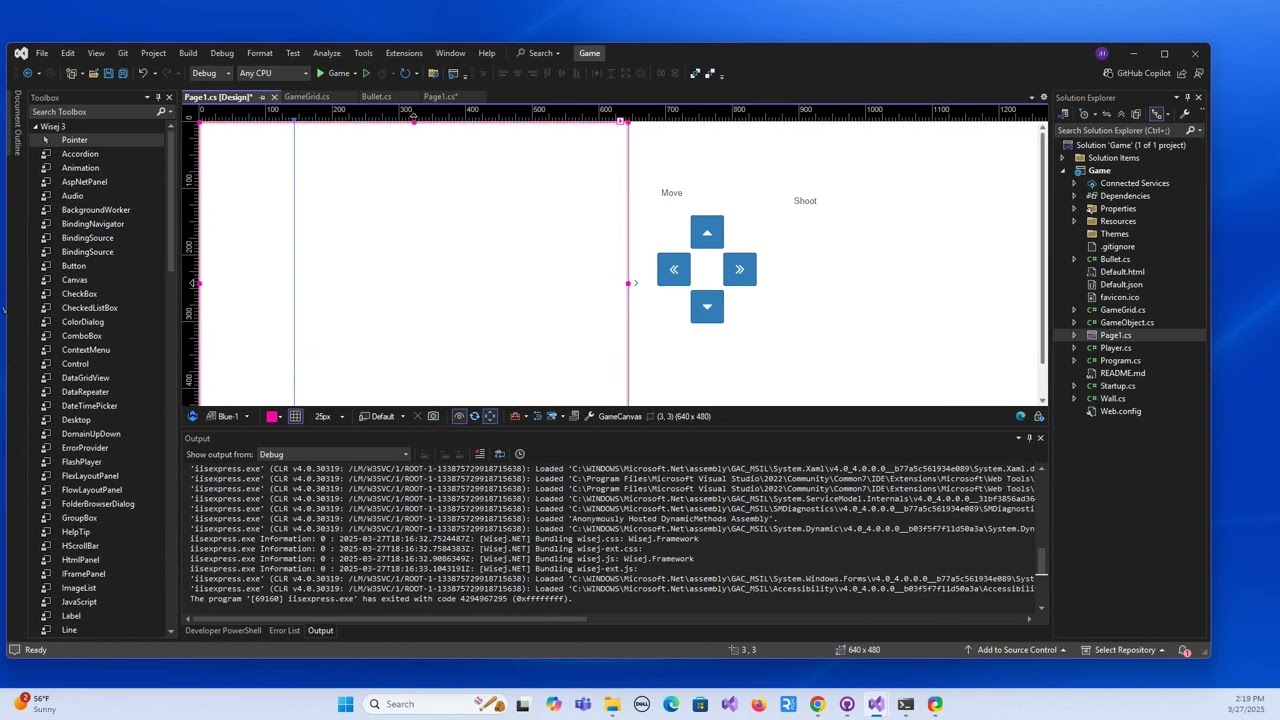Select the Button control in Toolbox
The image size is (1280, 720).
74,266
